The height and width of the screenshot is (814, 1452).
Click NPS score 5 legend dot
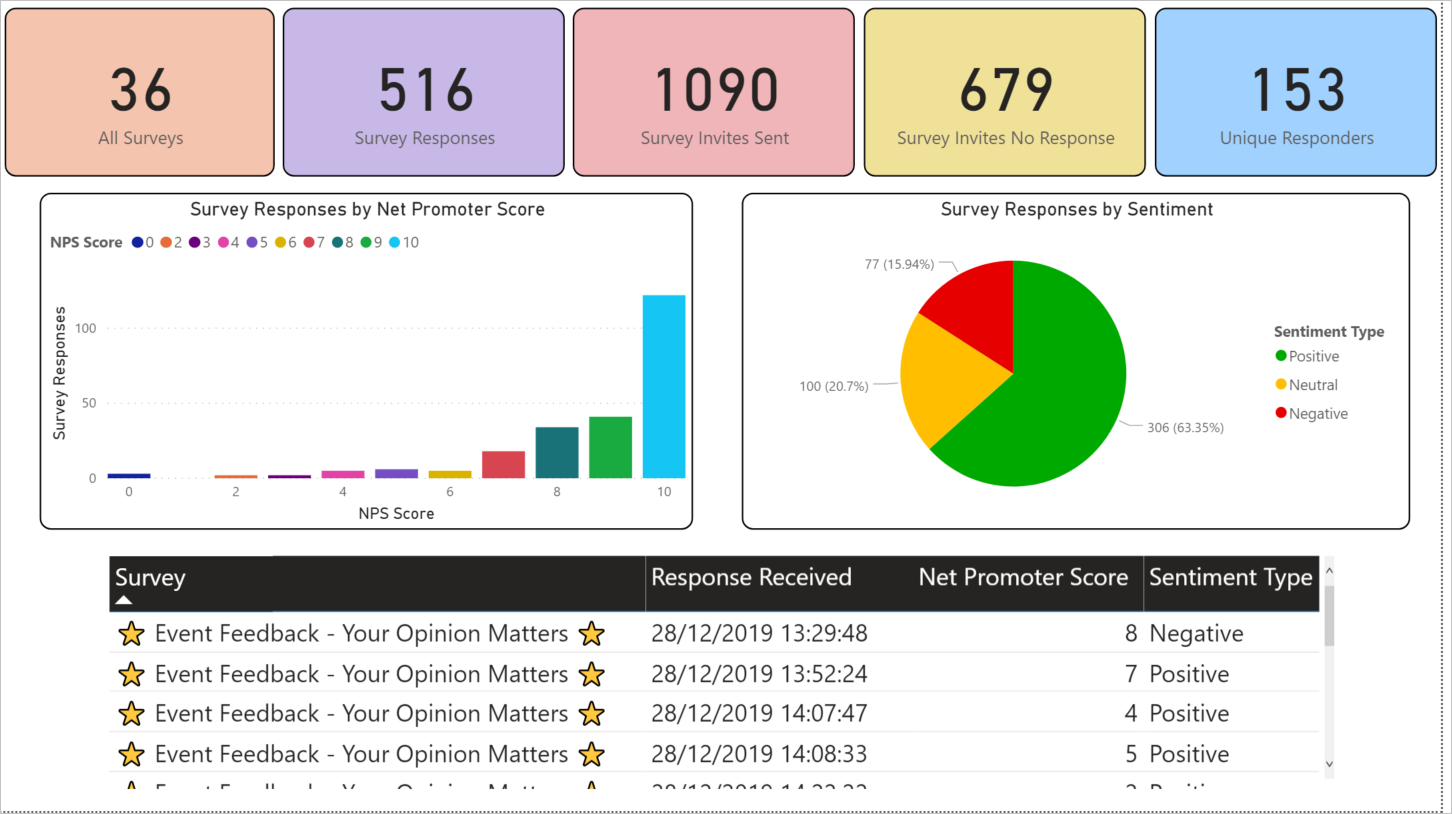pos(252,242)
